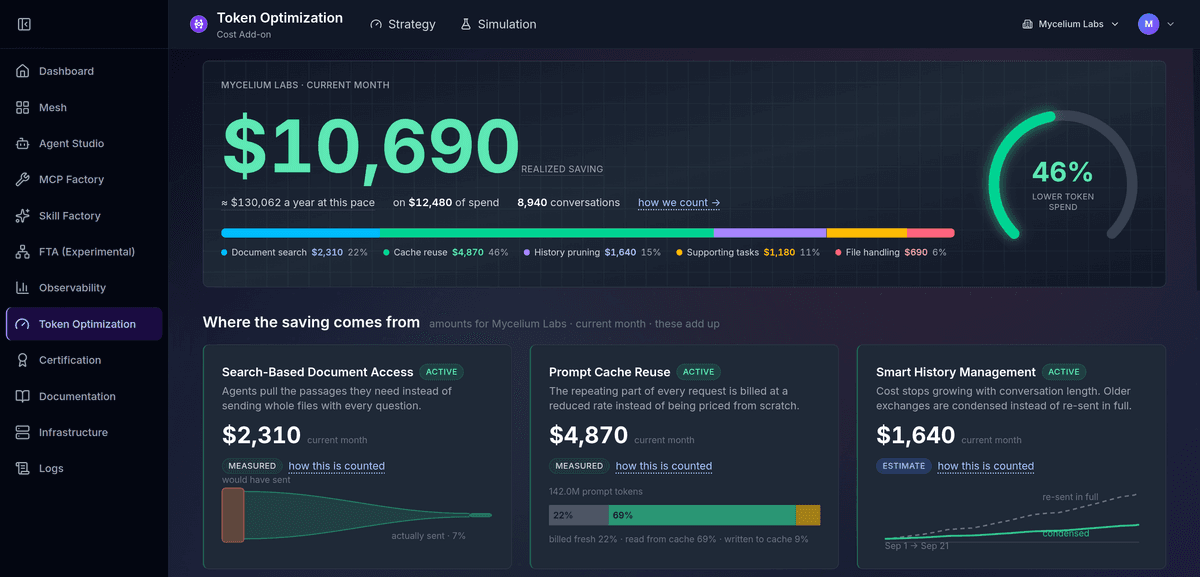1200x577 pixels.
Task: Click the '142.0M prompt tokens' label
Action: 596,491
